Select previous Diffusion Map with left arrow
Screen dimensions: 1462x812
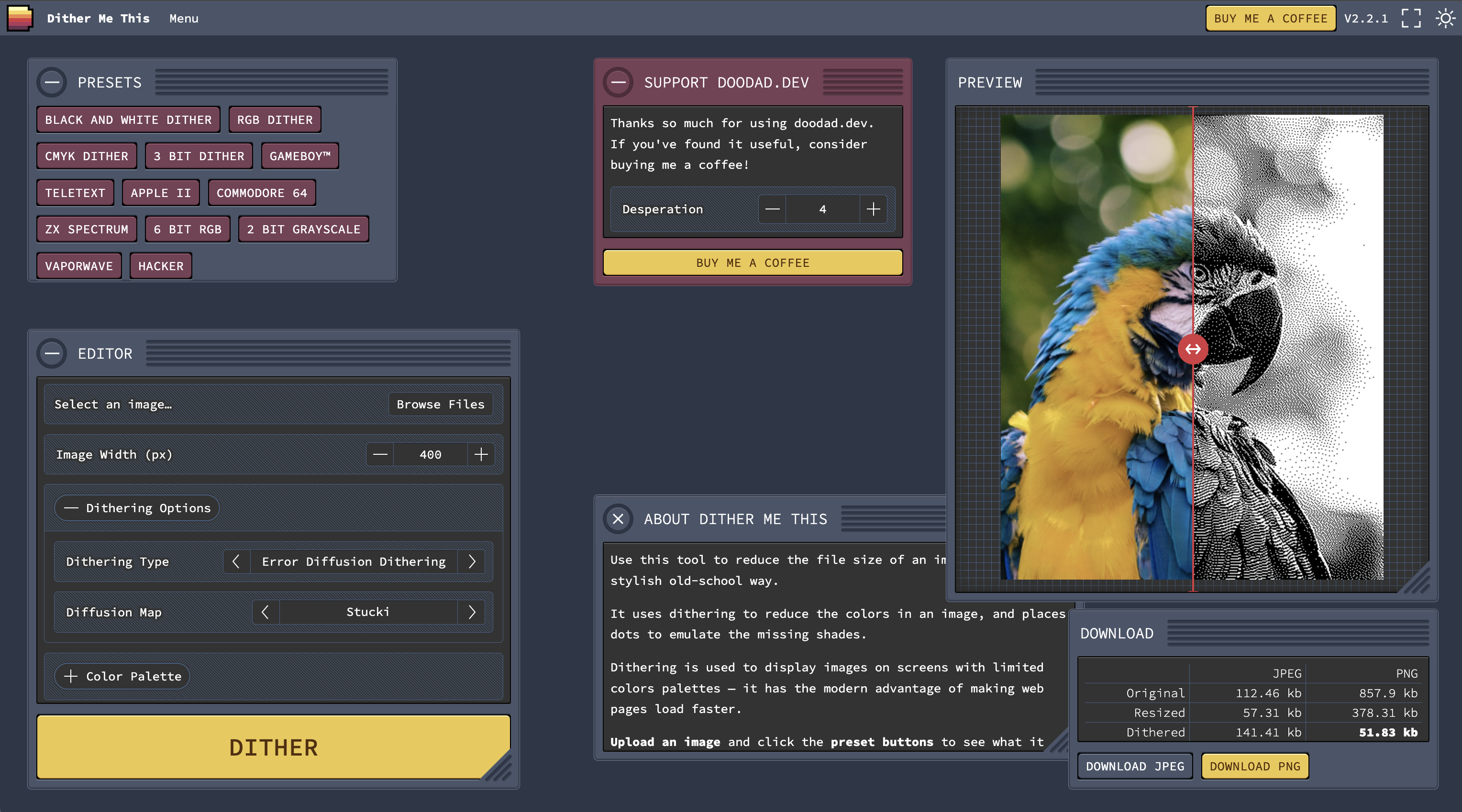click(x=265, y=612)
